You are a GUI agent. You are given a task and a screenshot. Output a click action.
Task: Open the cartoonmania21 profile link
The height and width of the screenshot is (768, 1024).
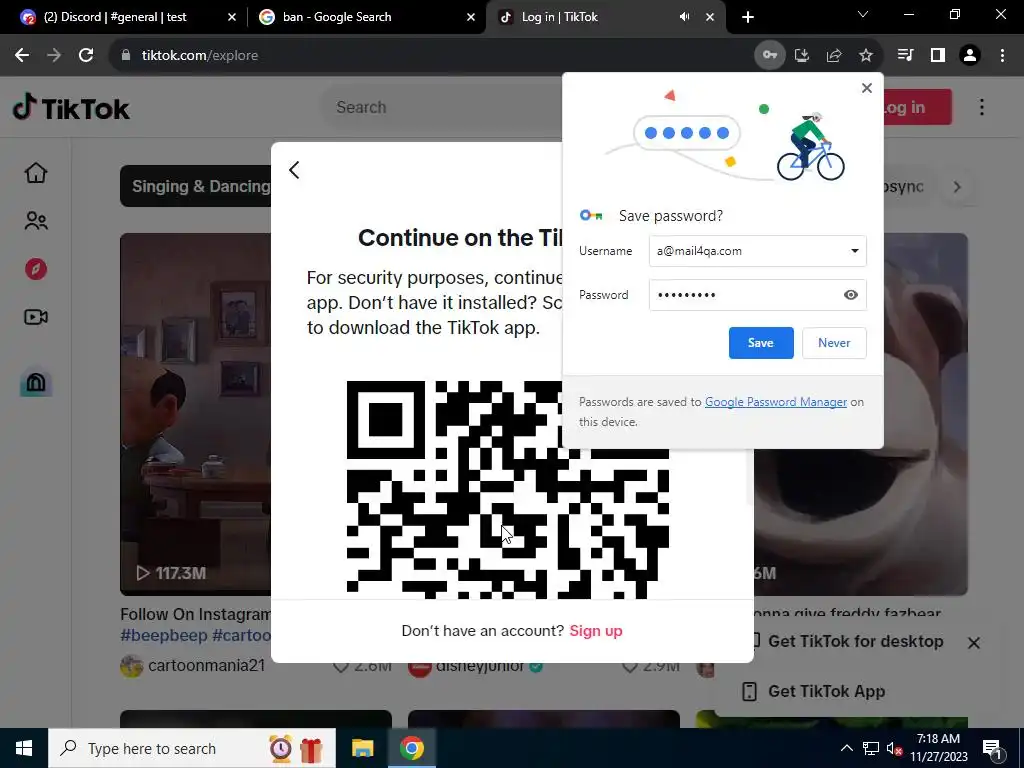pos(206,665)
